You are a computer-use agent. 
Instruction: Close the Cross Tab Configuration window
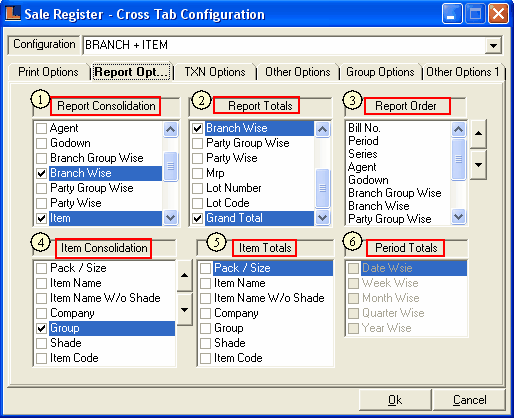point(498,14)
